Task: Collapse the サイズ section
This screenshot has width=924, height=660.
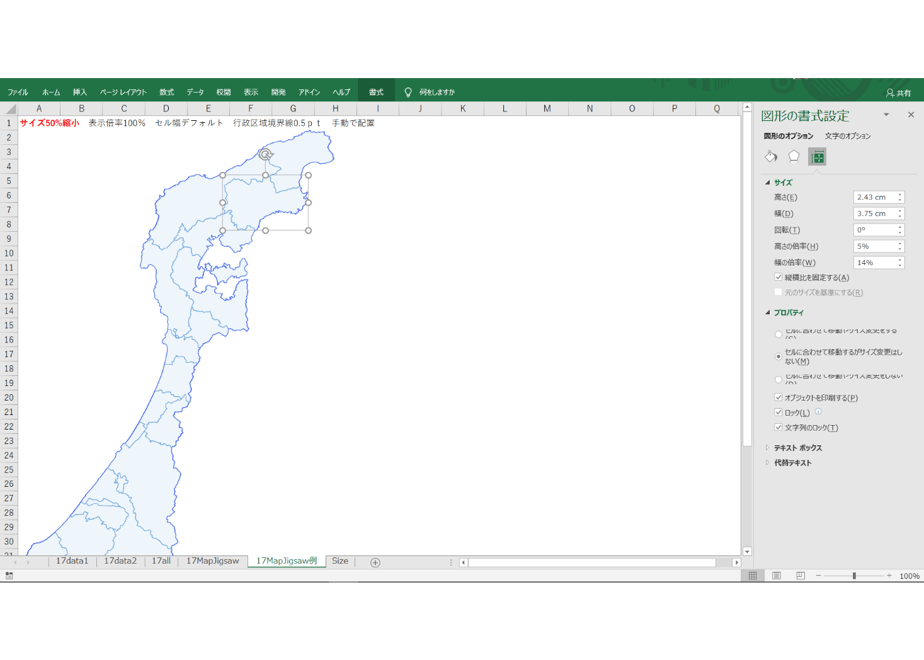Action: click(767, 183)
